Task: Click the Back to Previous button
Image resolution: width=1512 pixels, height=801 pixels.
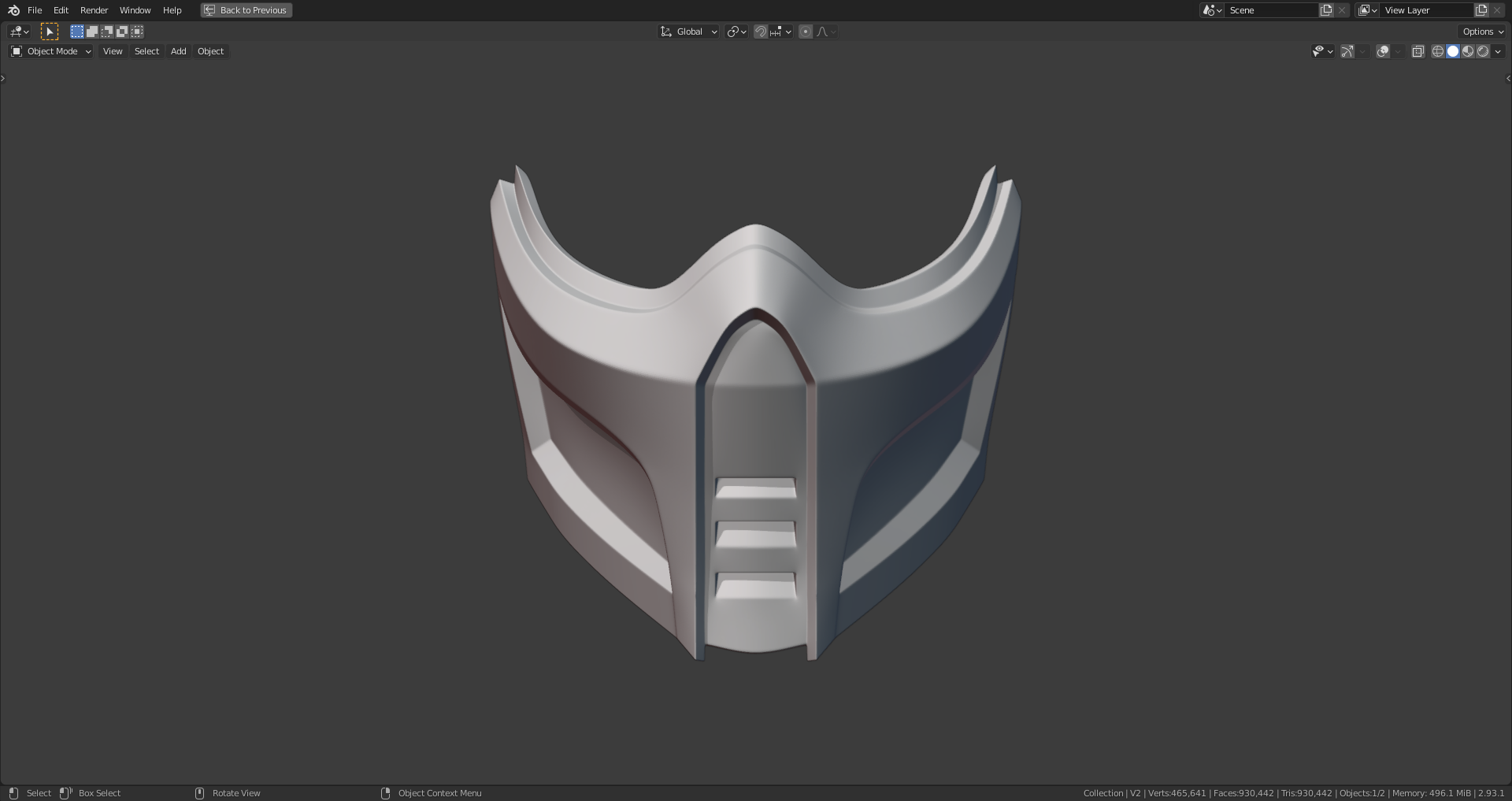Action: [246, 10]
